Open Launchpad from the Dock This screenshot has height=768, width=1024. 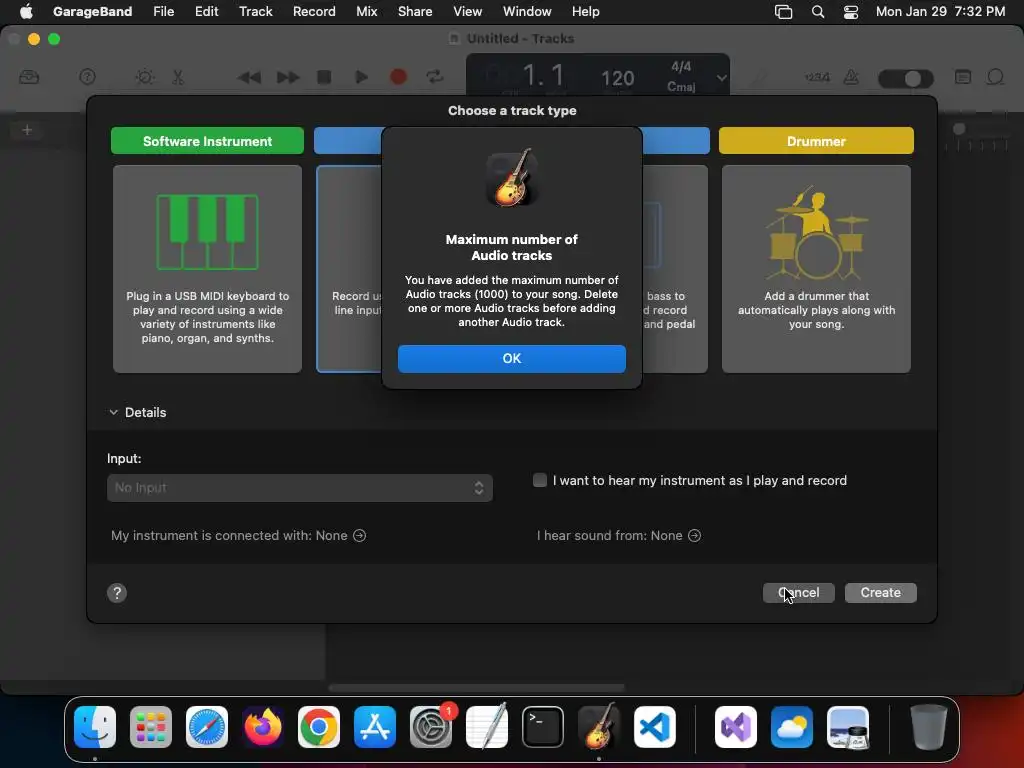click(151, 727)
